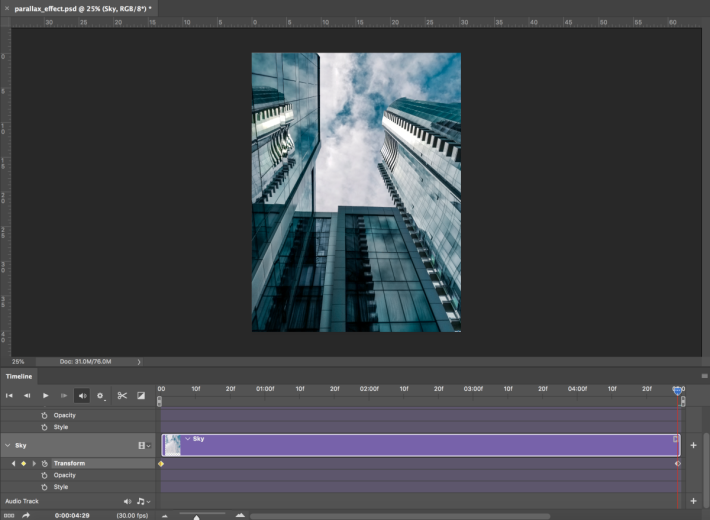Click the 30.00 fps frame rate label
710x520 pixels.
(x=132, y=515)
